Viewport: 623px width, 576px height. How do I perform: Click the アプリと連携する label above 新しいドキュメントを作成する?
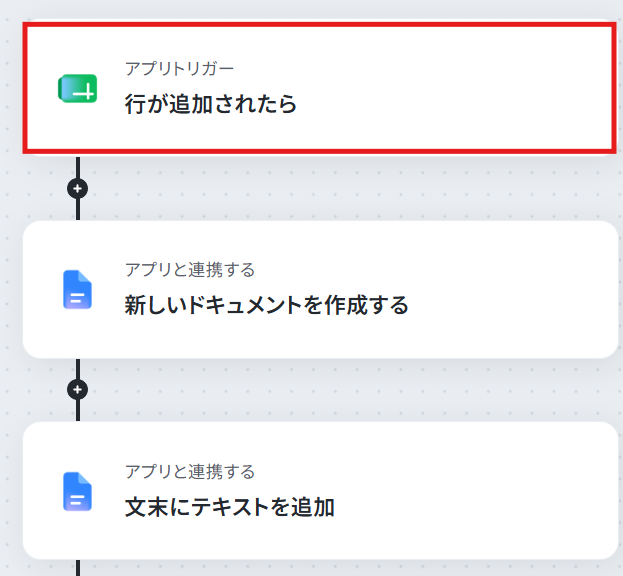pyautogui.click(x=190, y=270)
